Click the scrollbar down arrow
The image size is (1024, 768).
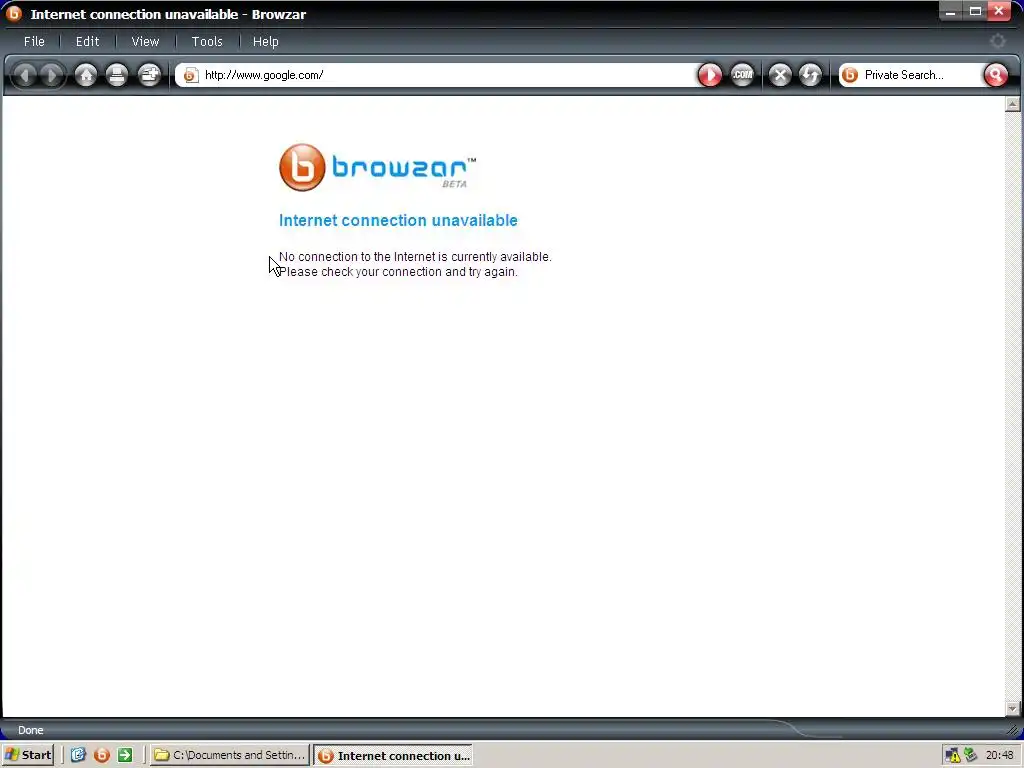(x=1012, y=709)
